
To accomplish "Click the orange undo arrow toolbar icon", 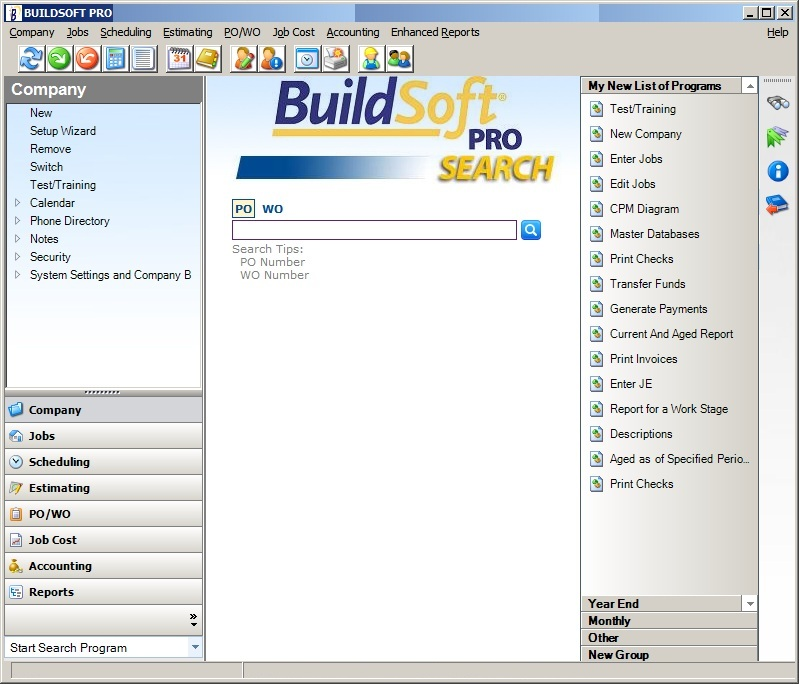I will tap(87, 59).
